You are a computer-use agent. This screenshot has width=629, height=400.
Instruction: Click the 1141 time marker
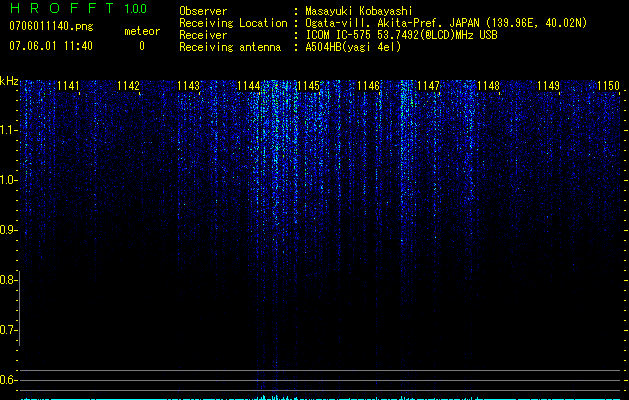click(68, 86)
